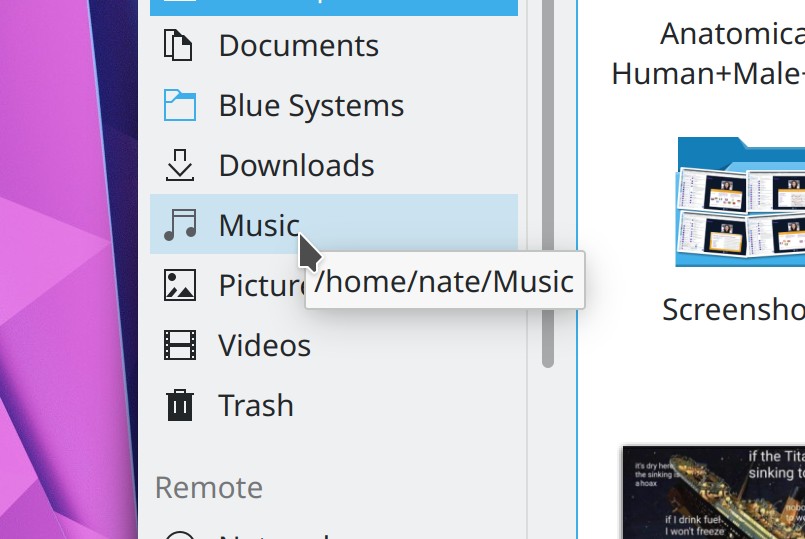Viewport: 805px width, 539px height.
Task: Select the Screenshots folder thumbnail
Action: tap(741, 204)
